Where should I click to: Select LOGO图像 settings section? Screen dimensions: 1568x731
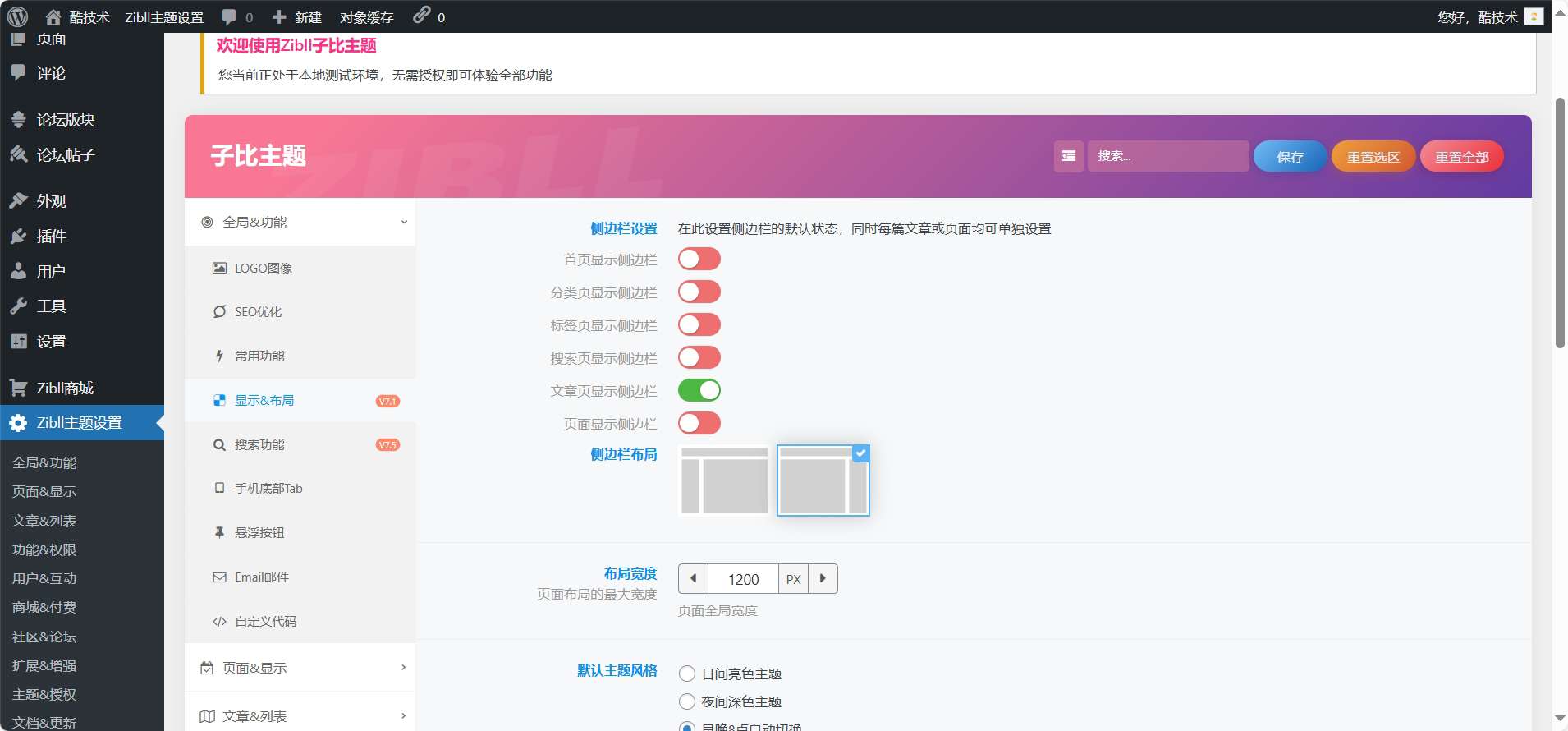[x=300, y=269]
